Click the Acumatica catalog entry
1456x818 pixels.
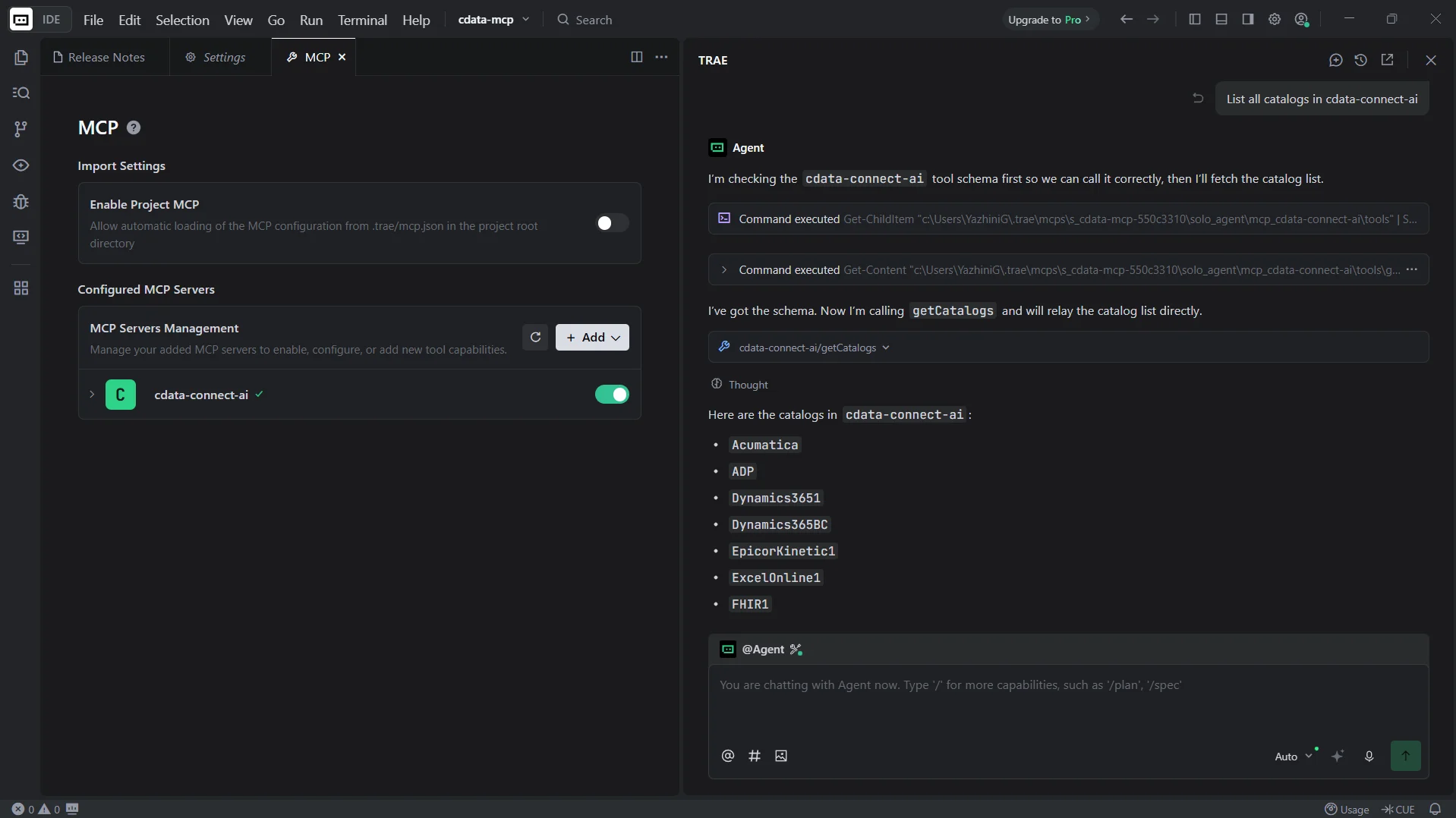tap(764, 445)
